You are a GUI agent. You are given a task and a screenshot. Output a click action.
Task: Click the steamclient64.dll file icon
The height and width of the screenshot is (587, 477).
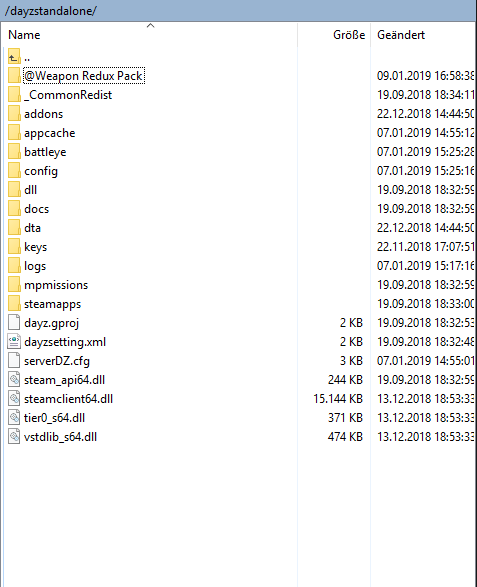(14, 399)
